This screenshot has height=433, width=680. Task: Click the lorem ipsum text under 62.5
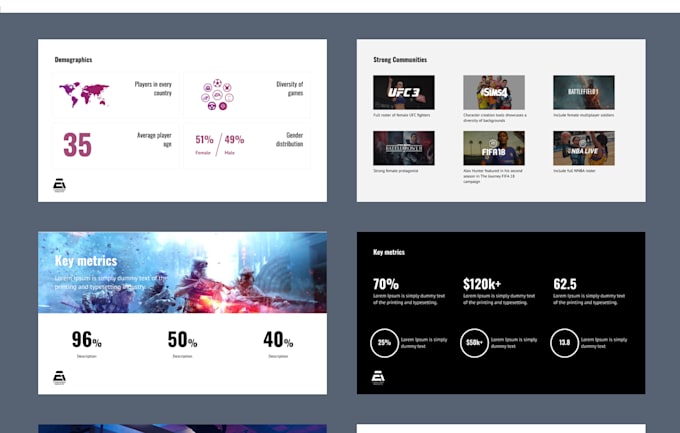589,299
